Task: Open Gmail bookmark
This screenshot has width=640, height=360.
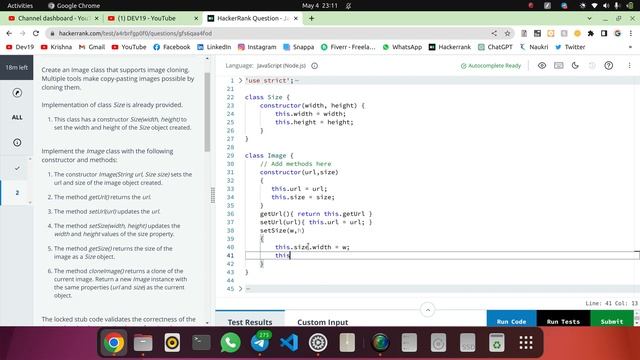Action: (92, 47)
